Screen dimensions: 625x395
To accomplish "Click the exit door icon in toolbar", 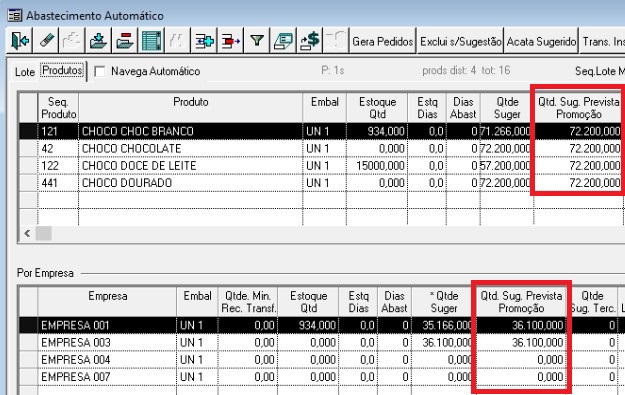I will (x=20, y=41).
